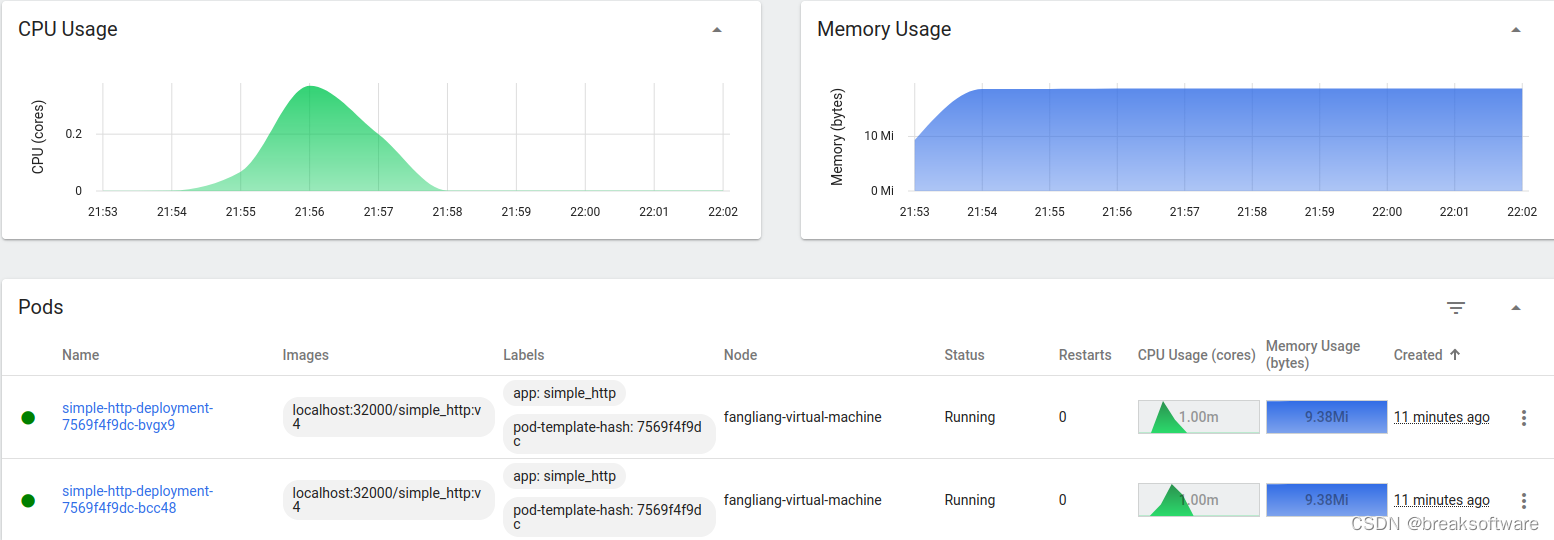
Task: Click the Pods section title
Action: point(41,308)
